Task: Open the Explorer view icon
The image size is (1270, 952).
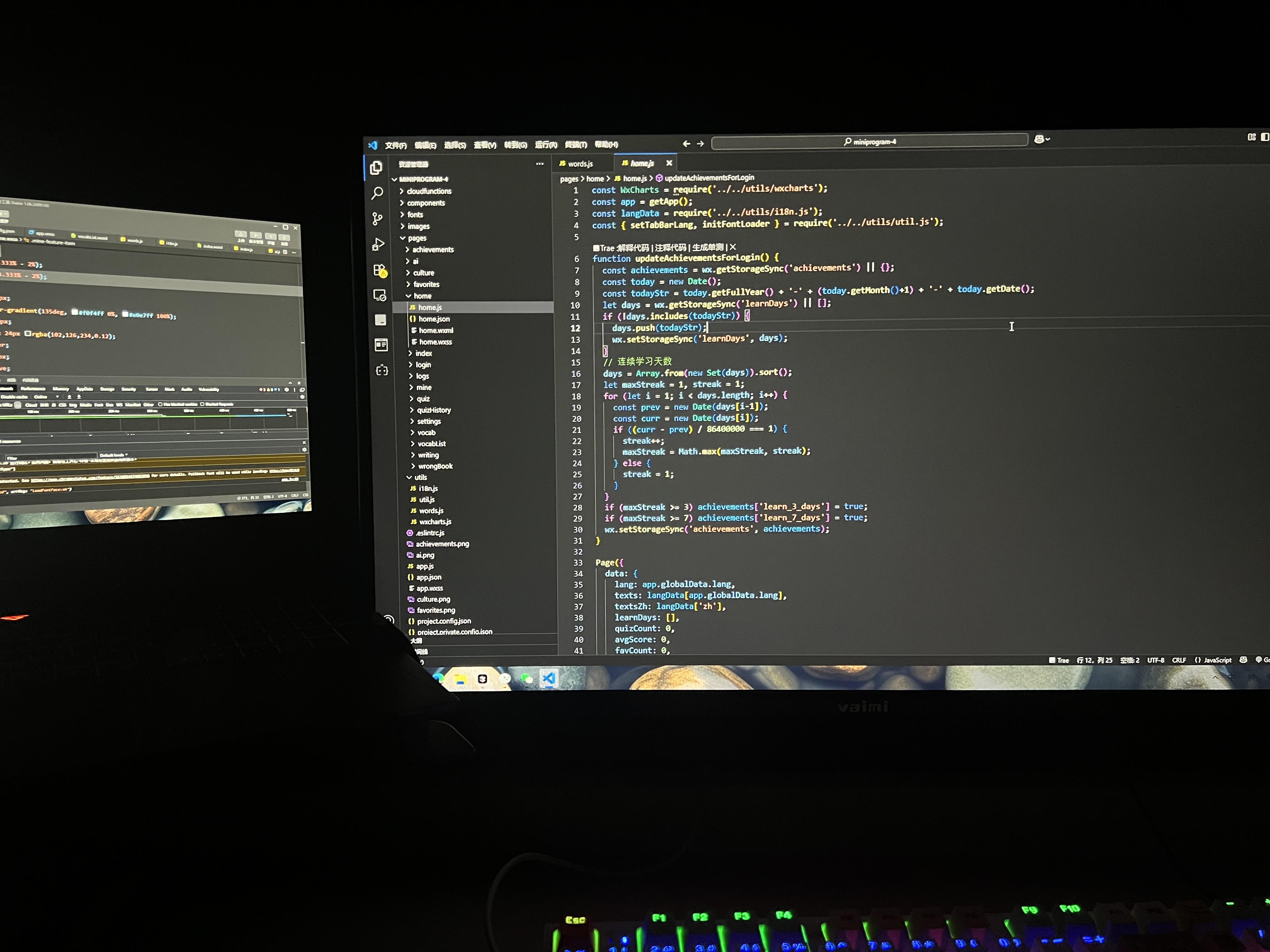Action: (376, 167)
